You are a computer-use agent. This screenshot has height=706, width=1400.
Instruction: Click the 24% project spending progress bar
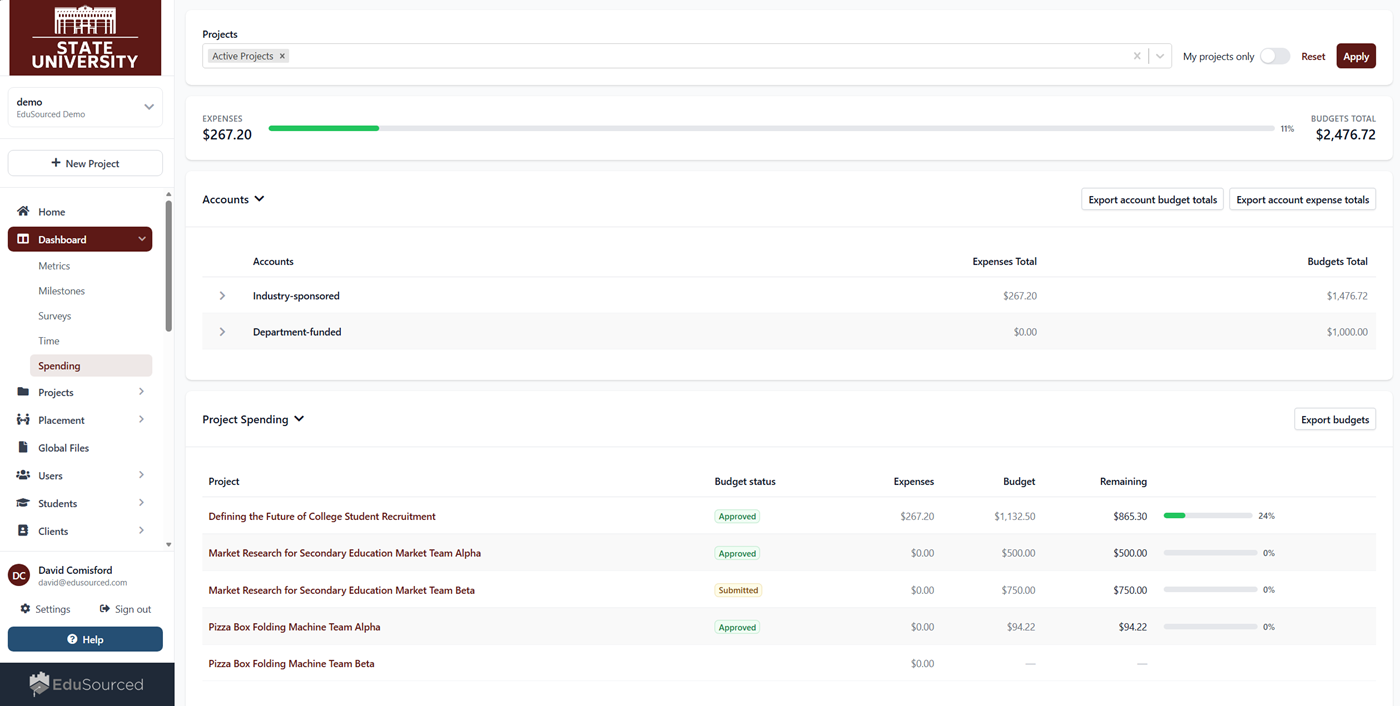(1210, 516)
